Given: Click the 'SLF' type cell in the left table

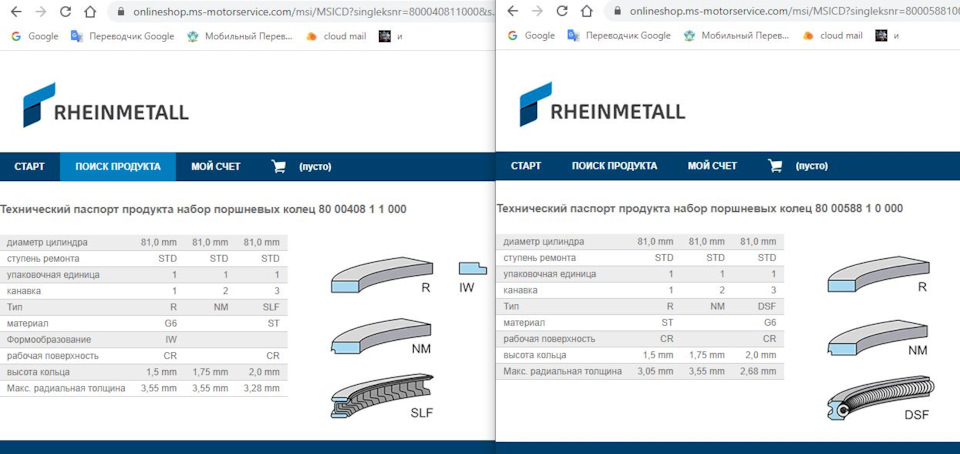Looking at the screenshot, I should (x=270, y=307).
